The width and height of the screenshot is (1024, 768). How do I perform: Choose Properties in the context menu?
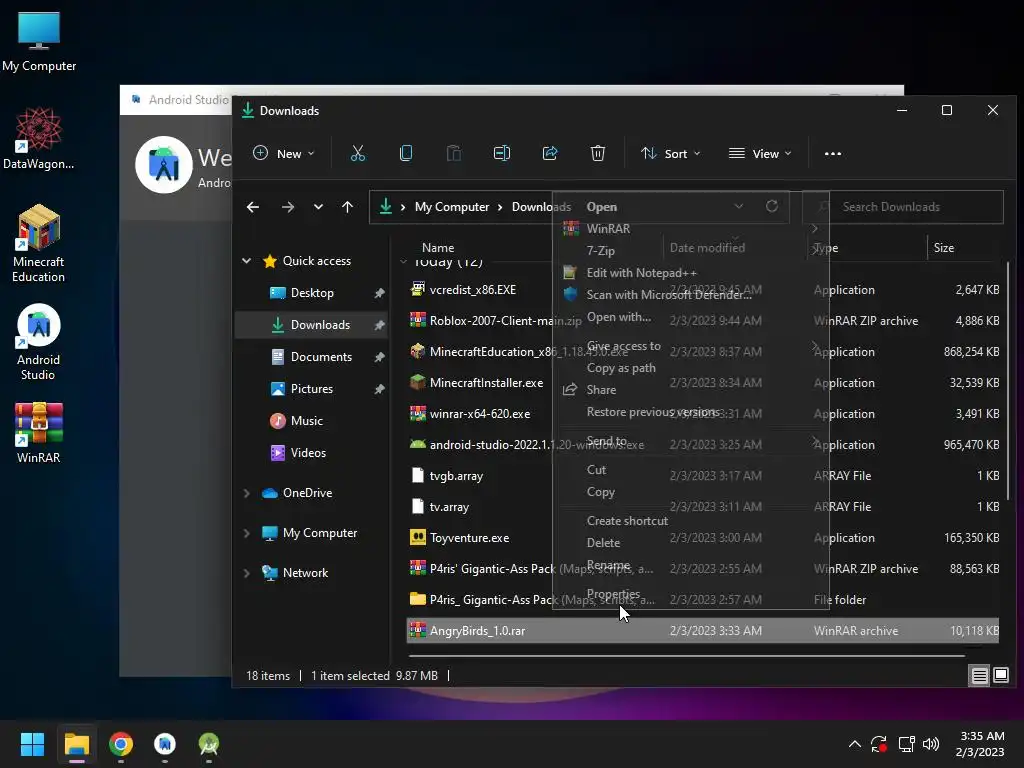click(x=613, y=594)
